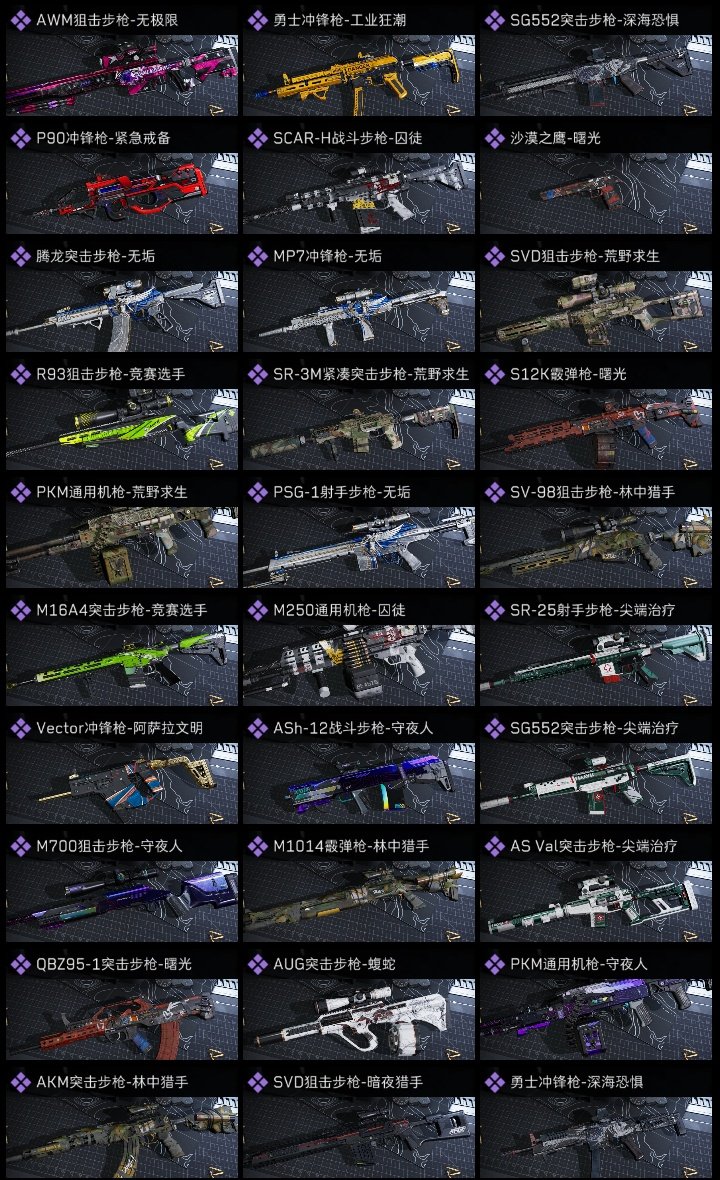Image resolution: width=720 pixels, height=1180 pixels.
Task: Click the SCAR-H战斗步枪-囚徒 title text
Action: 348,138
